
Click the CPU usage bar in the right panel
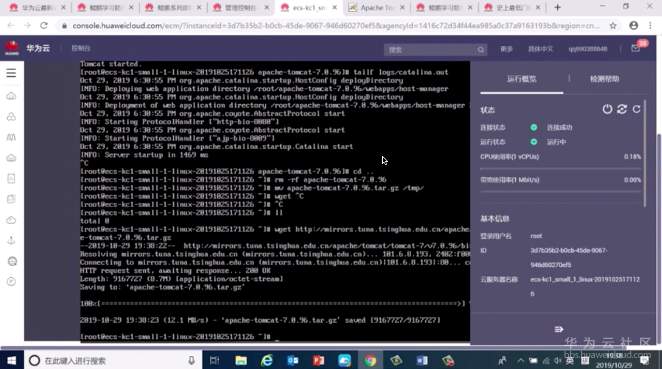coord(560,168)
